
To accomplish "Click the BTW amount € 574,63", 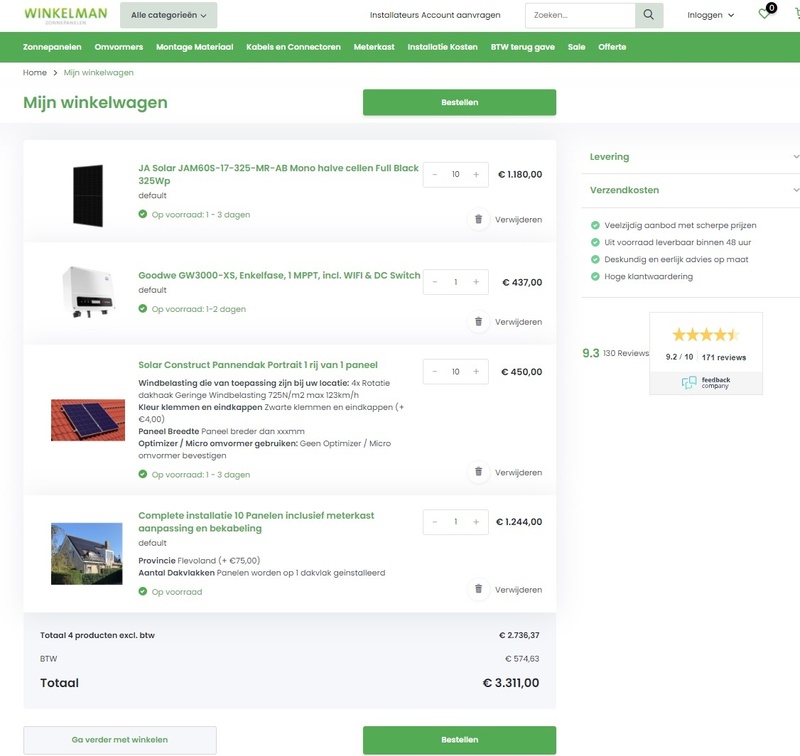I will [x=522, y=659].
